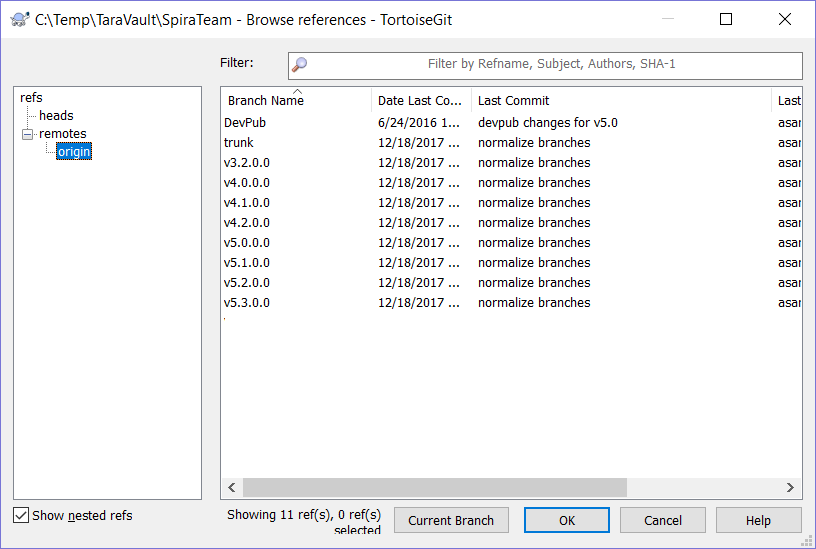Viewport: 816px width, 549px height.
Task: Collapse the remotes tree node
Action: pyautogui.click(x=28, y=134)
